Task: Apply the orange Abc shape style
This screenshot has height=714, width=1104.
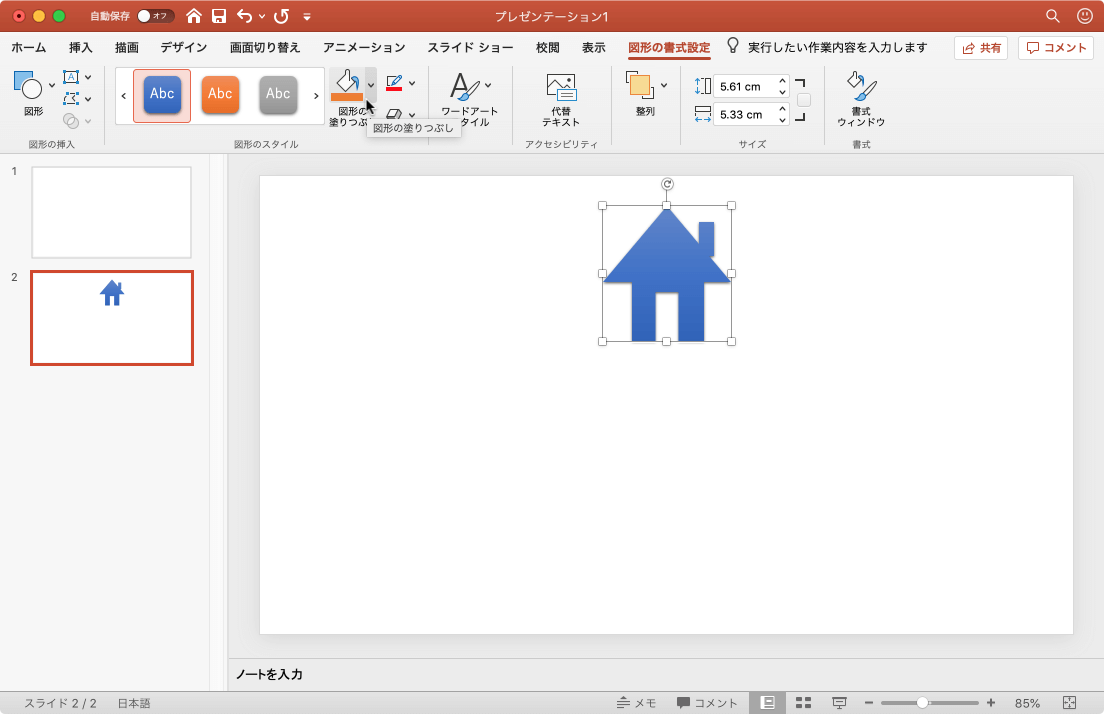Action: (x=220, y=94)
